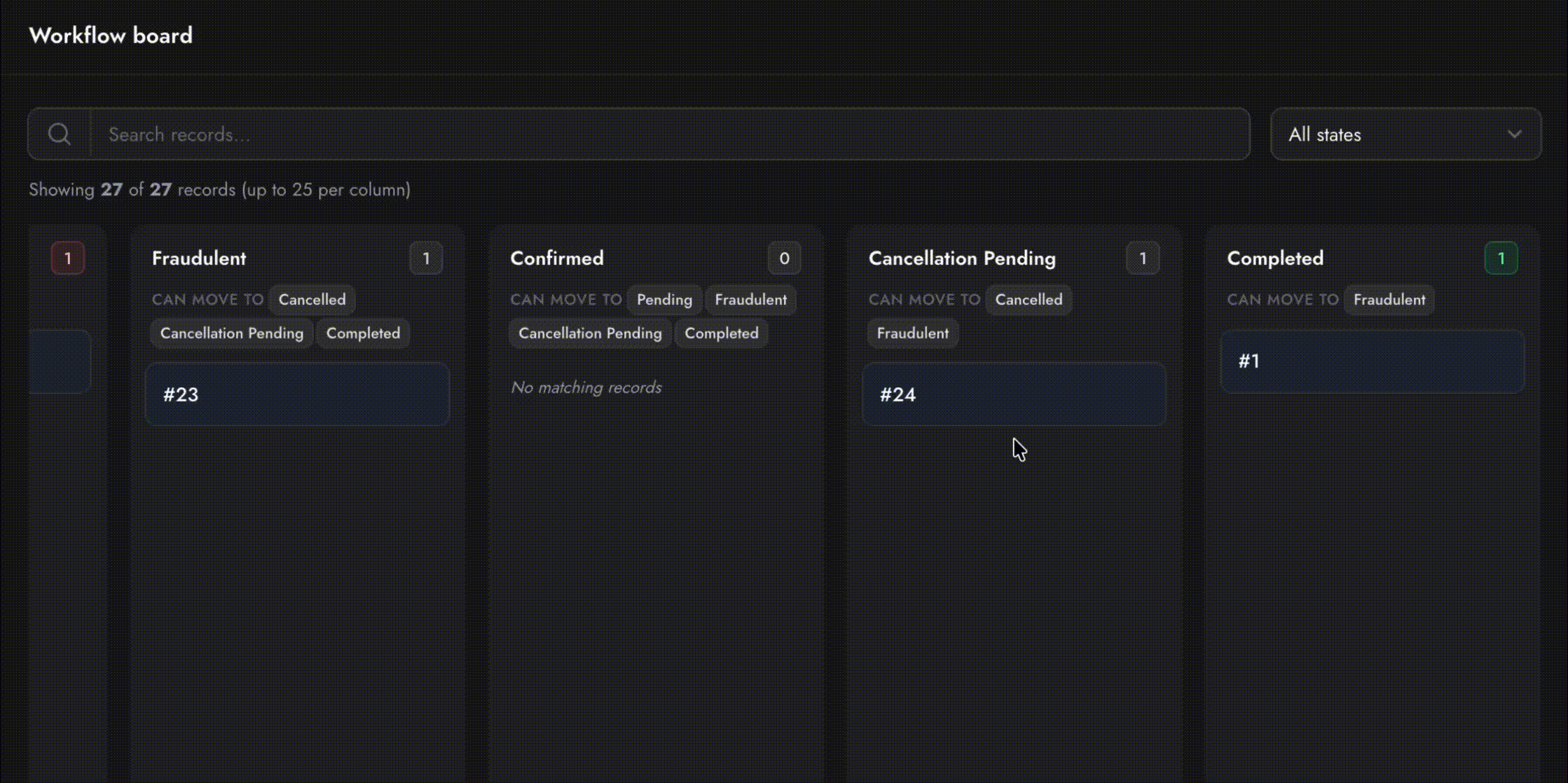Click the Cancellation Pending count badge
1568x783 pixels.
[1143, 258]
